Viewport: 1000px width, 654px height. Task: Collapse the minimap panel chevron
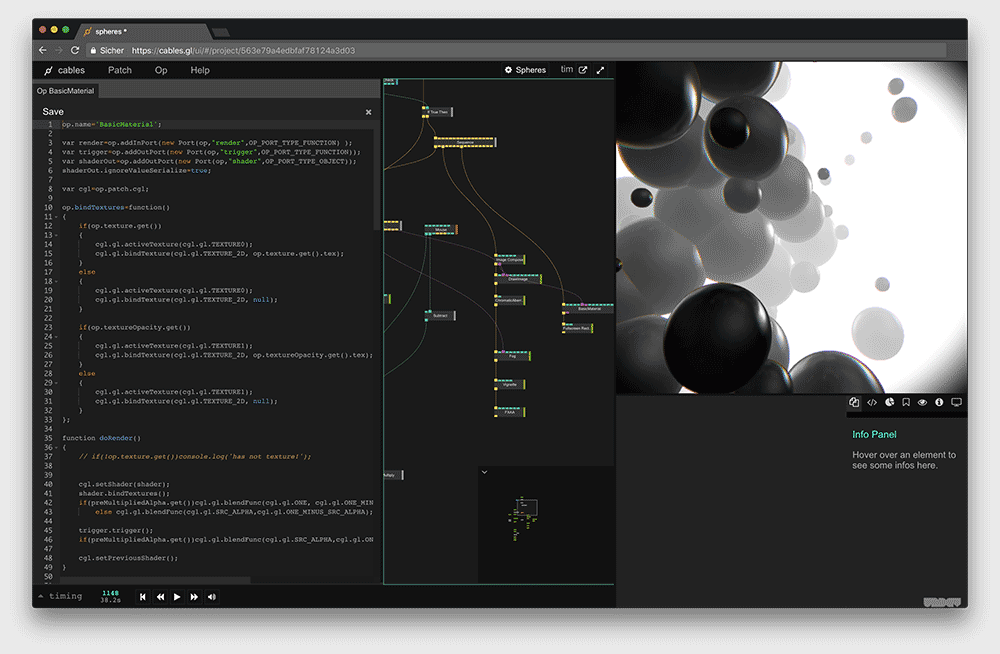(x=484, y=471)
